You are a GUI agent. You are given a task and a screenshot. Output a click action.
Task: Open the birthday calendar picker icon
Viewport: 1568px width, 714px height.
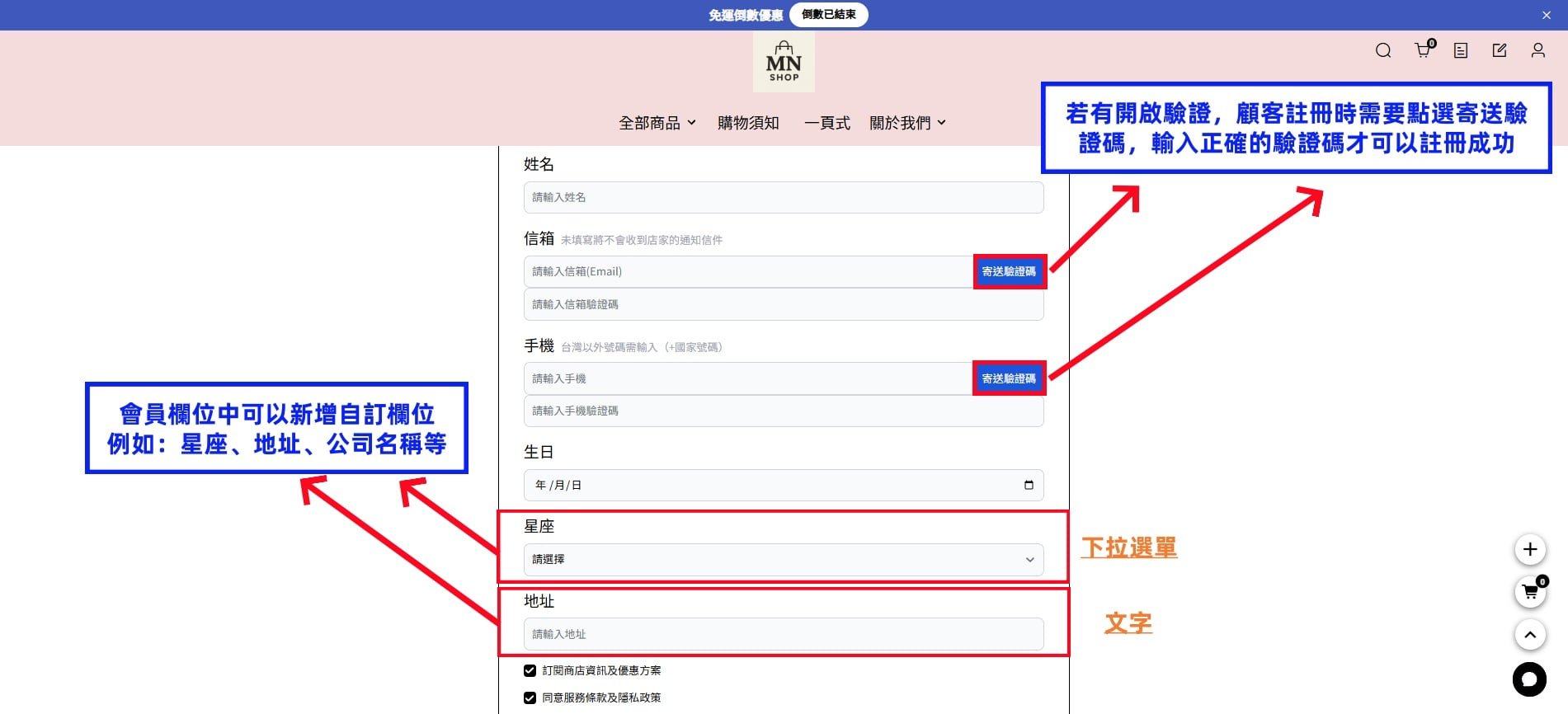pyautogui.click(x=1029, y=485)
